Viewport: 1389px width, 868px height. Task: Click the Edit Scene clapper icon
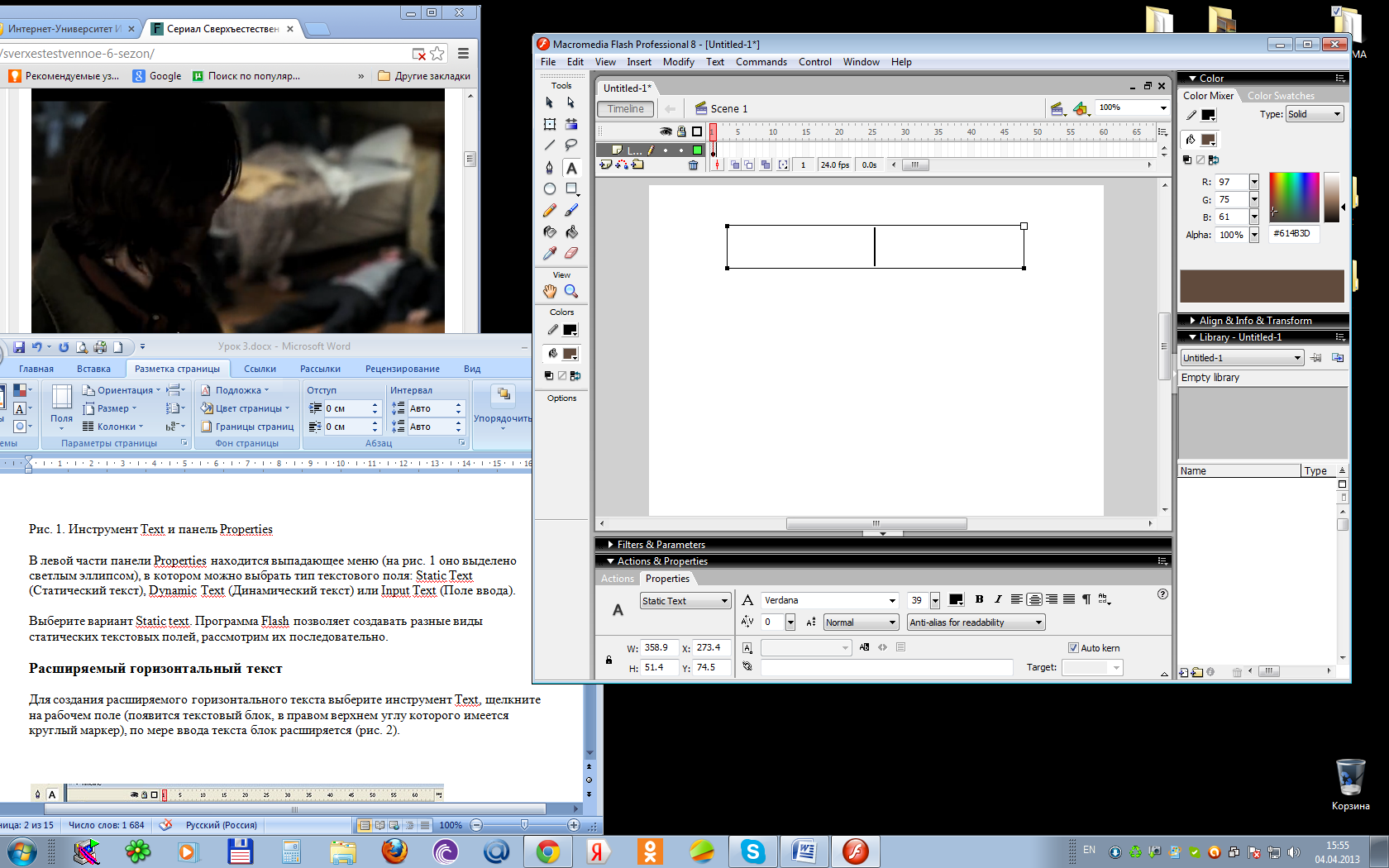pyautogui.click(x=1057, y=108)
